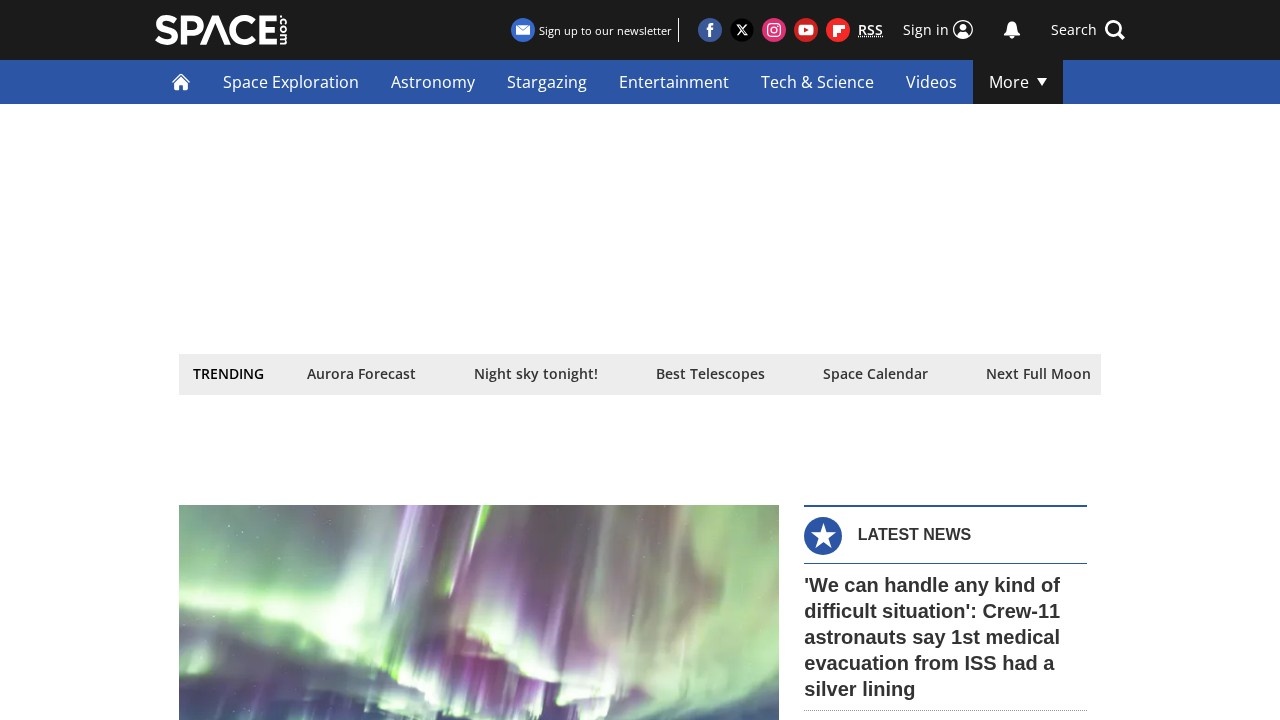1280x720 pixels.
Task: Visit the Instagram social icon
Action: [x=774, y=30]
